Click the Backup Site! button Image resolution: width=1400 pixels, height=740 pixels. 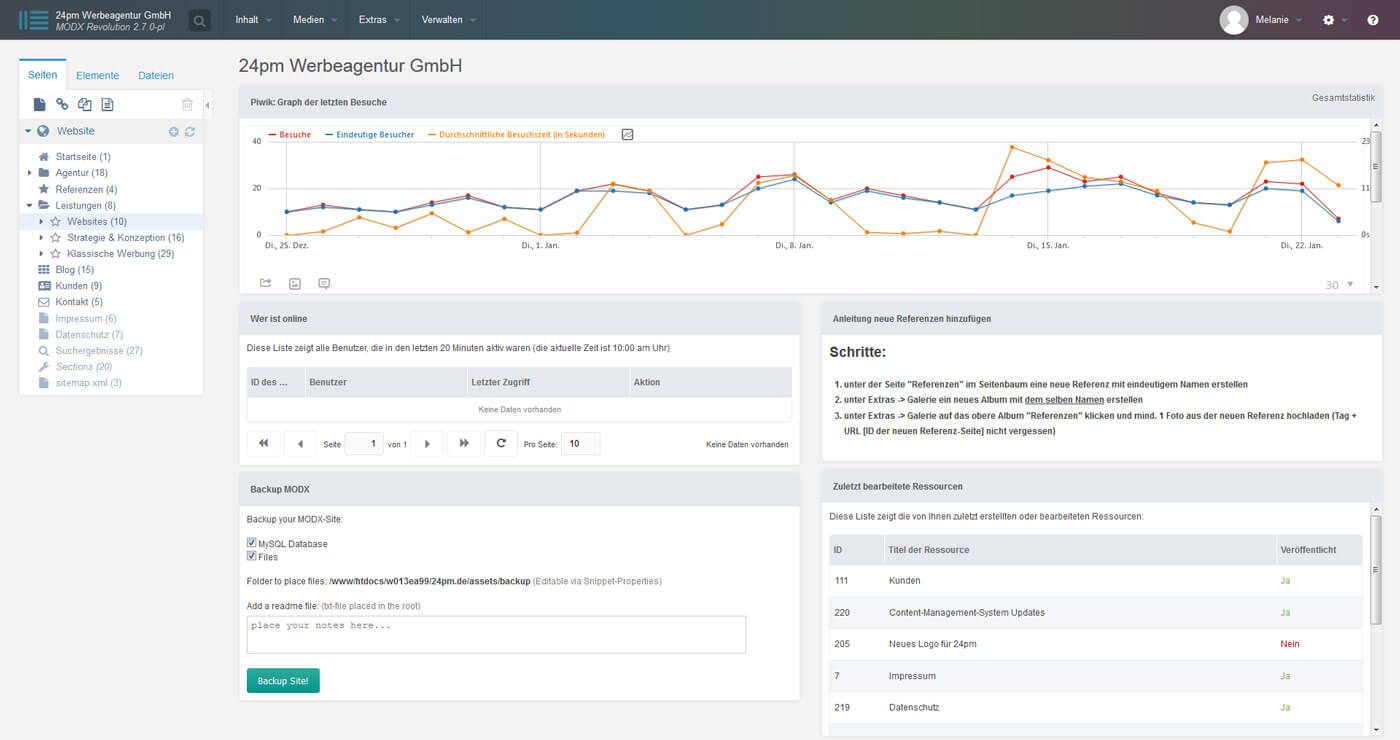pyautogui.click(x=283, y=681)
